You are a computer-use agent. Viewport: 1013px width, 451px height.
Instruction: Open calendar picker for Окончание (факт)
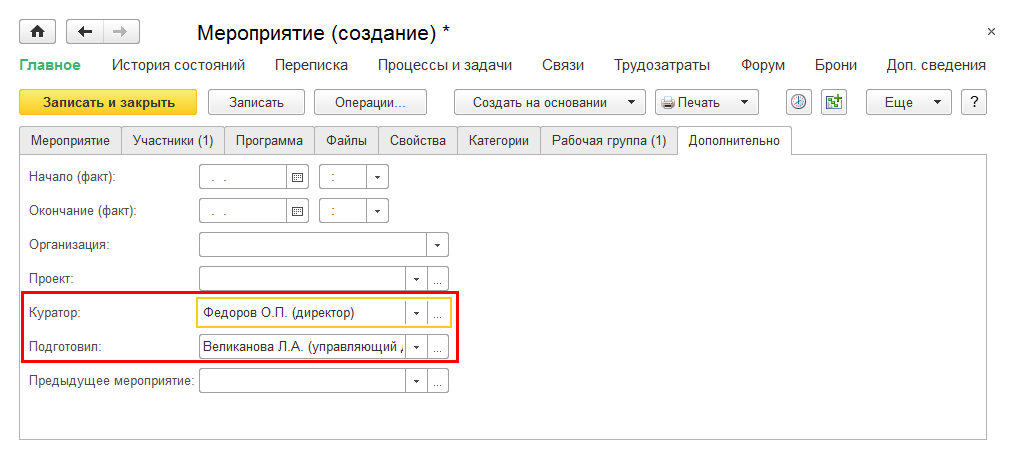coord(297,211)
